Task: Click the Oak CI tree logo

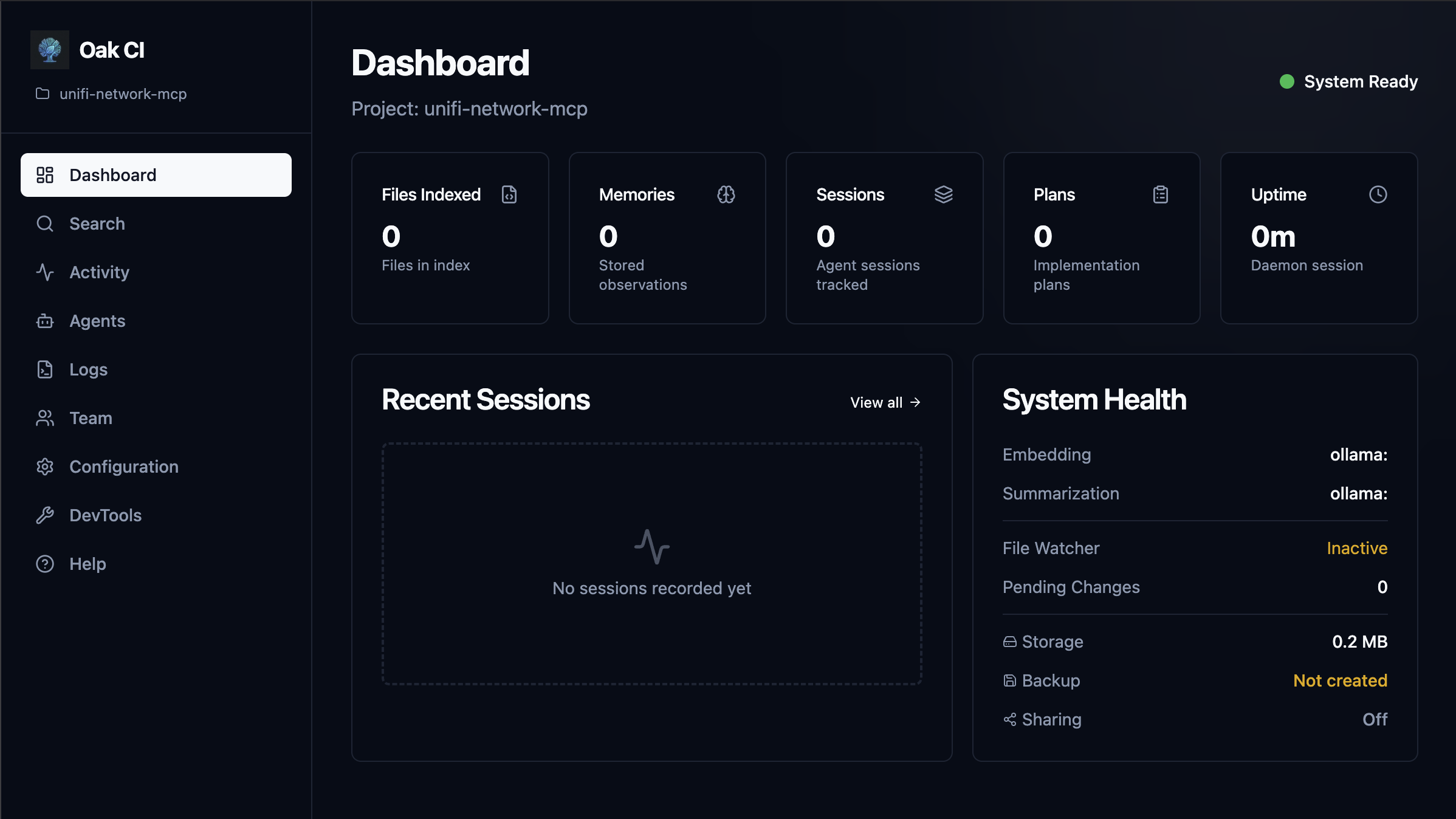Action: [49, 50]
